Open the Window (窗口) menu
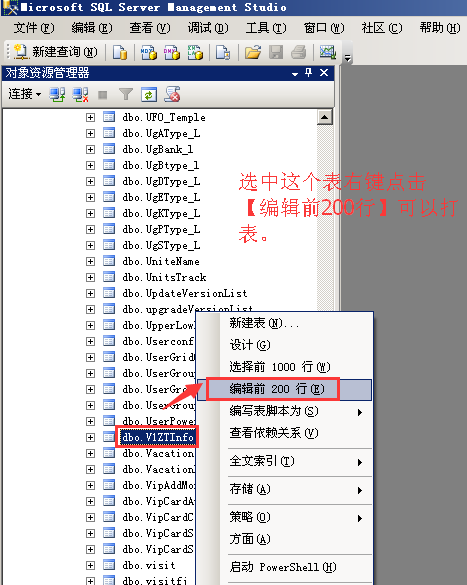The image size is (467, 585). pyautogui.click(x=324, y=28)
